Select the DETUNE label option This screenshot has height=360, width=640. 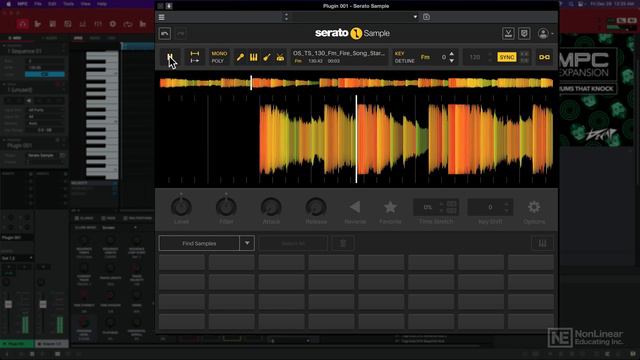click(404, 61)
